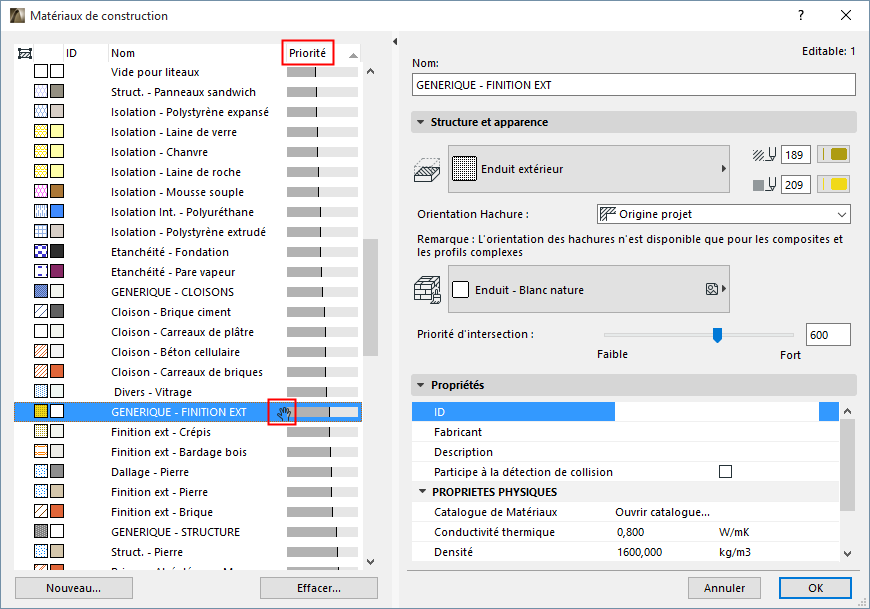Click the hatch swatch of Isolation - Mousse souple

pos(41,191)
